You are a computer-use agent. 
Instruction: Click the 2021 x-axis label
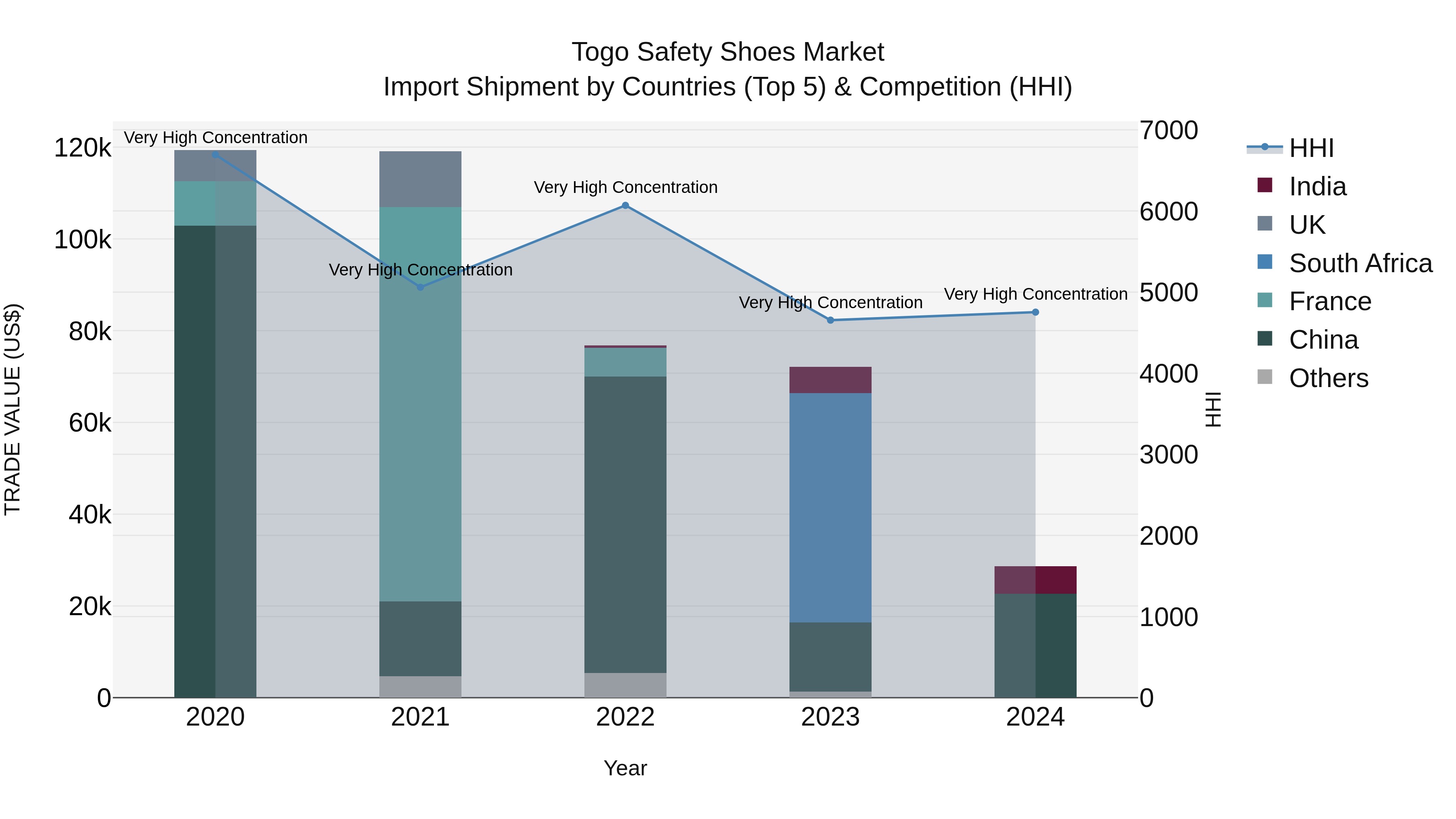pyautogui.click(x=421, y=717)
